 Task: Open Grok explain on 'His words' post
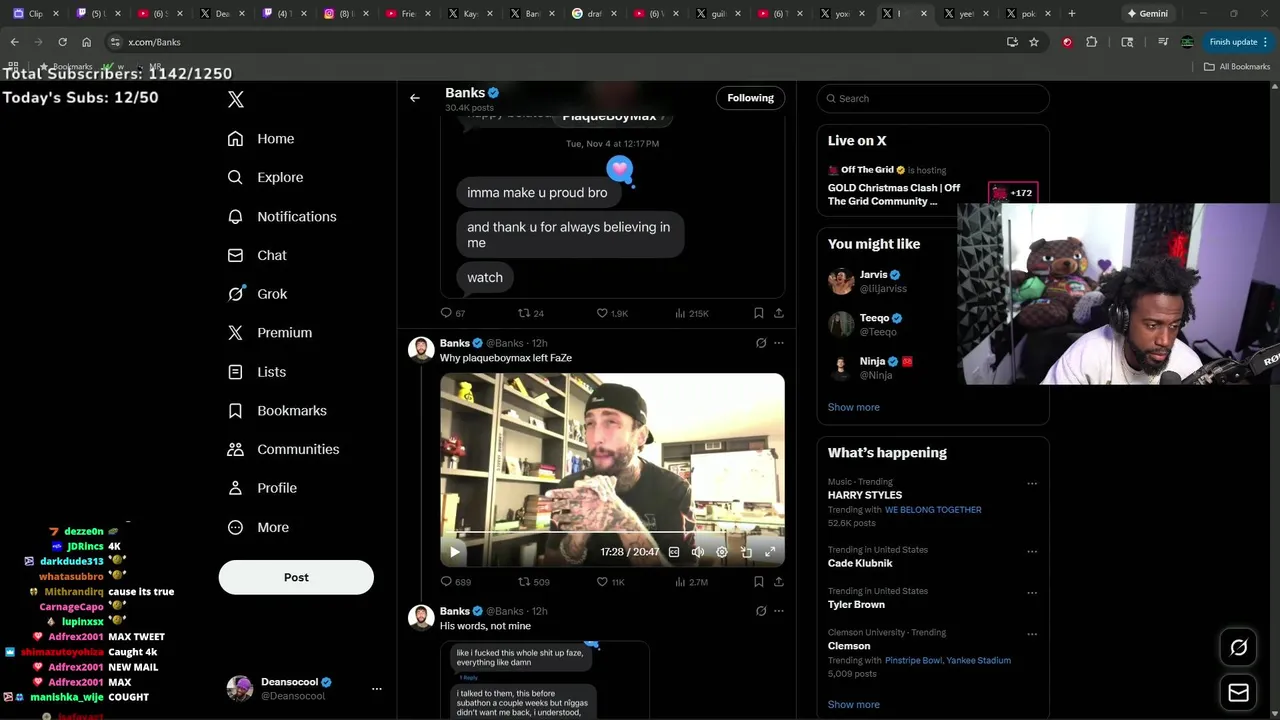761,611
